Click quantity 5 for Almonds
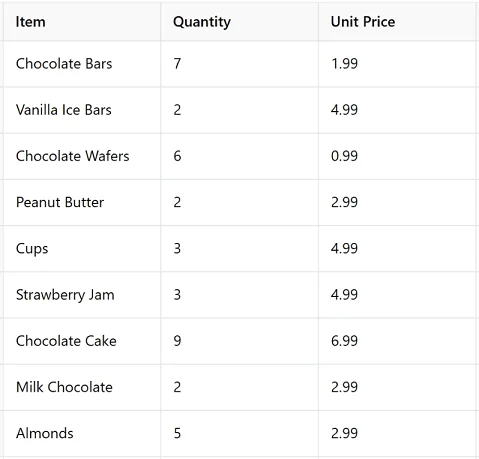Screen dimensions: 479x459 239,433
